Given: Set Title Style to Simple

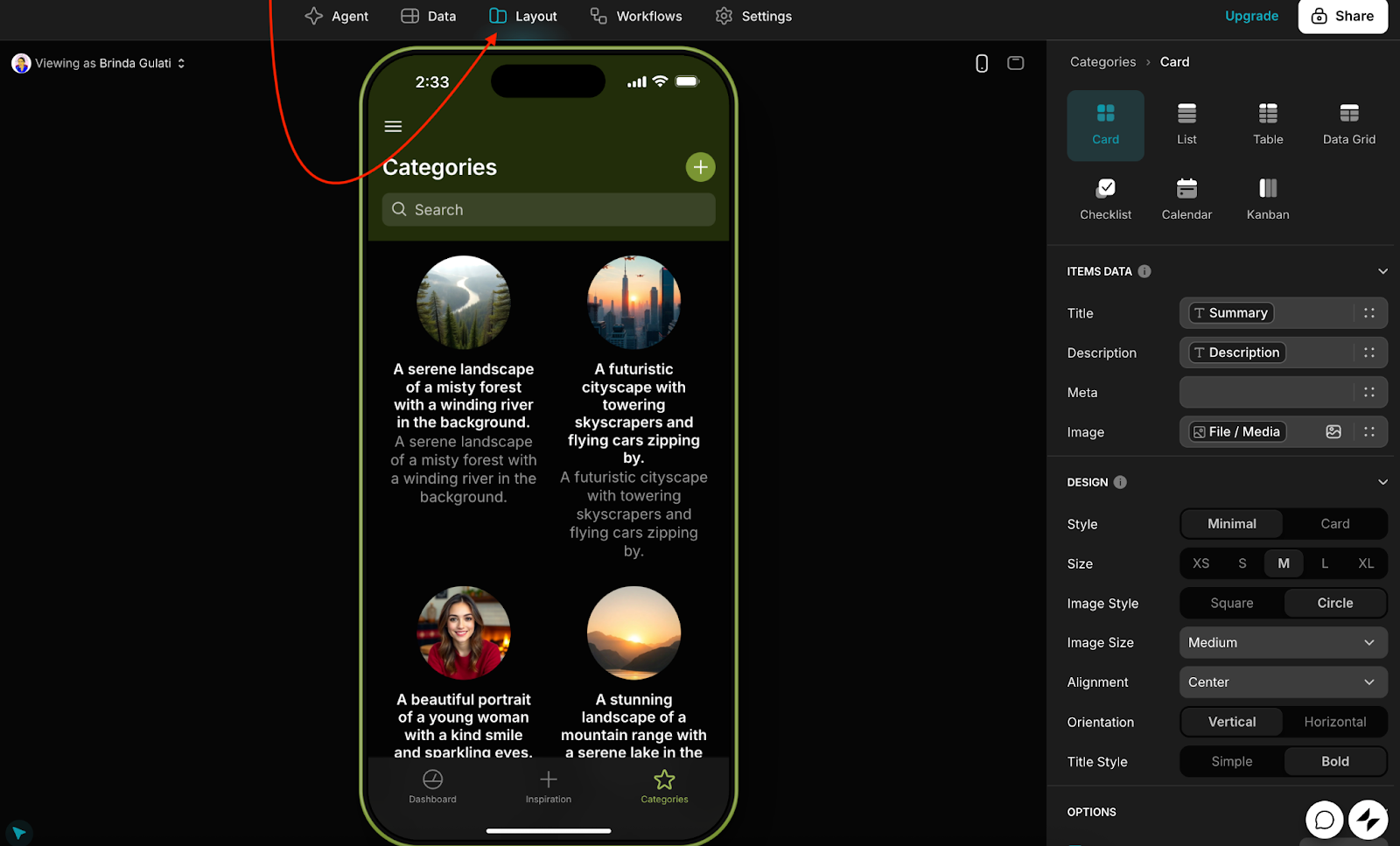Looking at the screenshot, I should [1231, 761].
